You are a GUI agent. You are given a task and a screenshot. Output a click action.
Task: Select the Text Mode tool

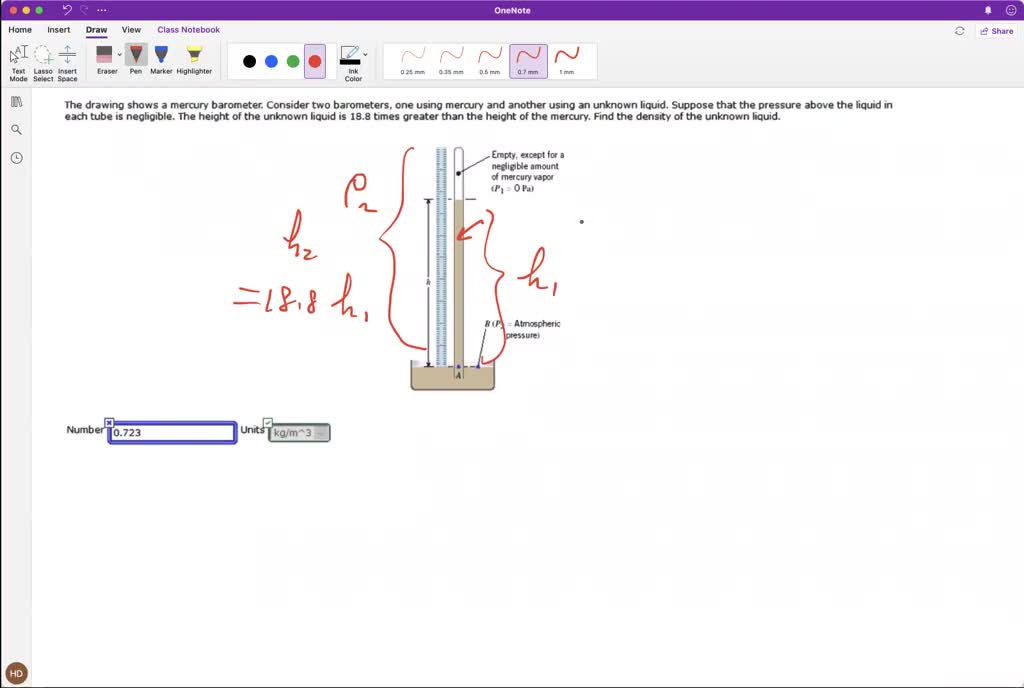[18, 60]
